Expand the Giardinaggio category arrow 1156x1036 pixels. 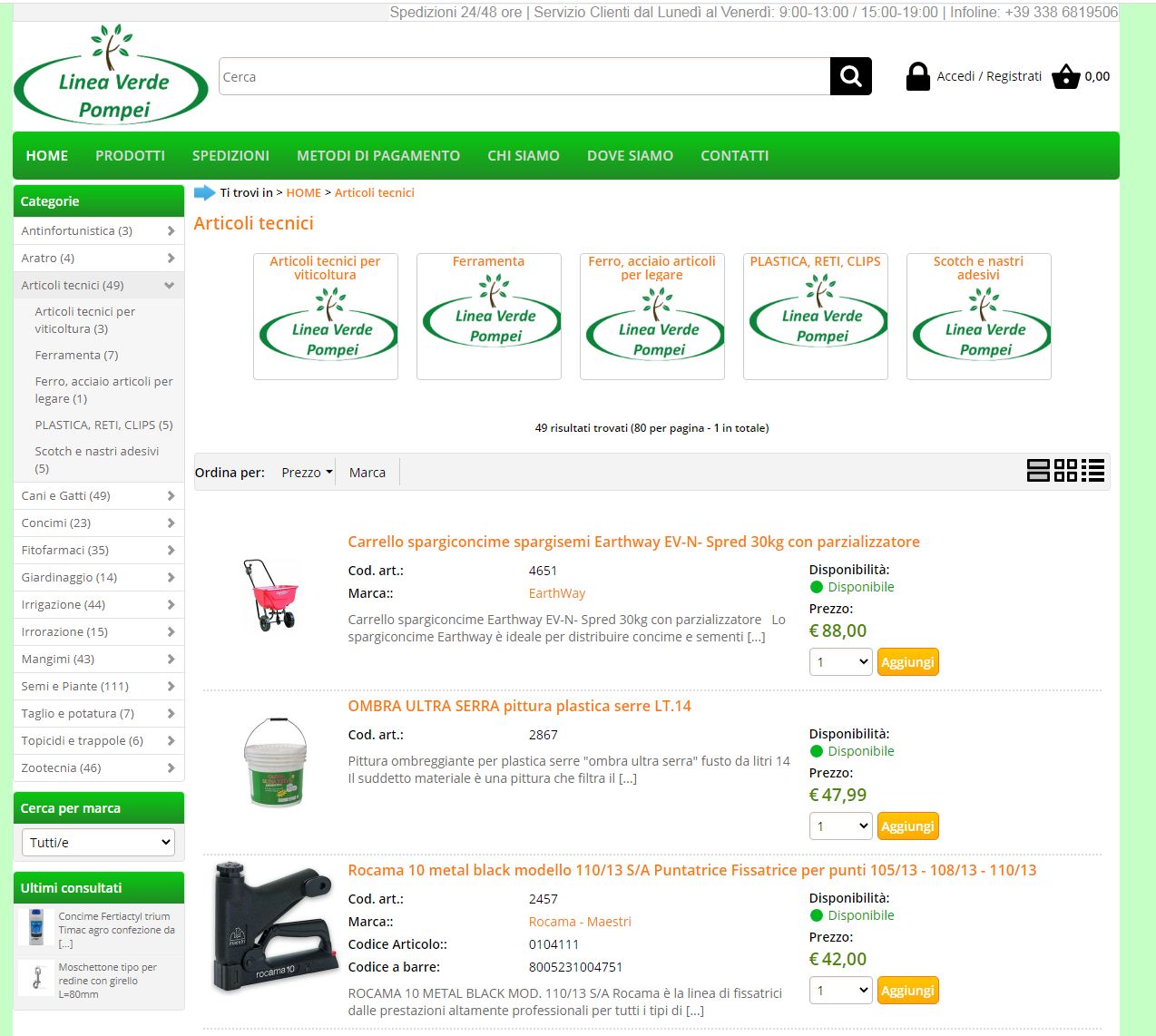(171, 578)
